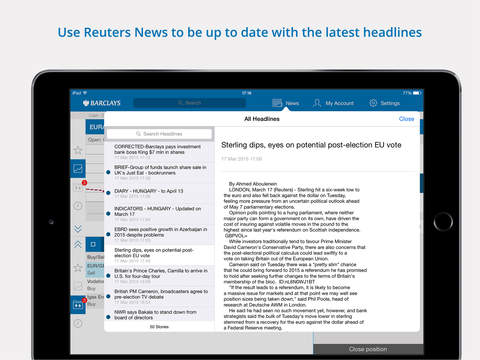The width and height of the screenshot is (480, 360).
Task: Click the Search Headlines field
Action: pos(159,134)
